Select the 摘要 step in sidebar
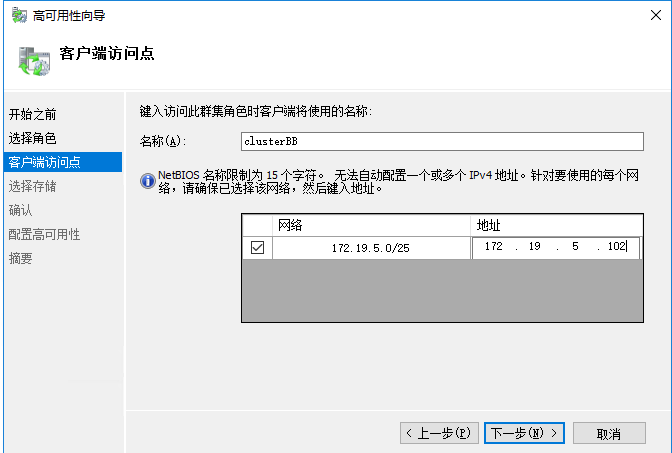Viewport: 672px width, 453px height. (x=21, y=258)
